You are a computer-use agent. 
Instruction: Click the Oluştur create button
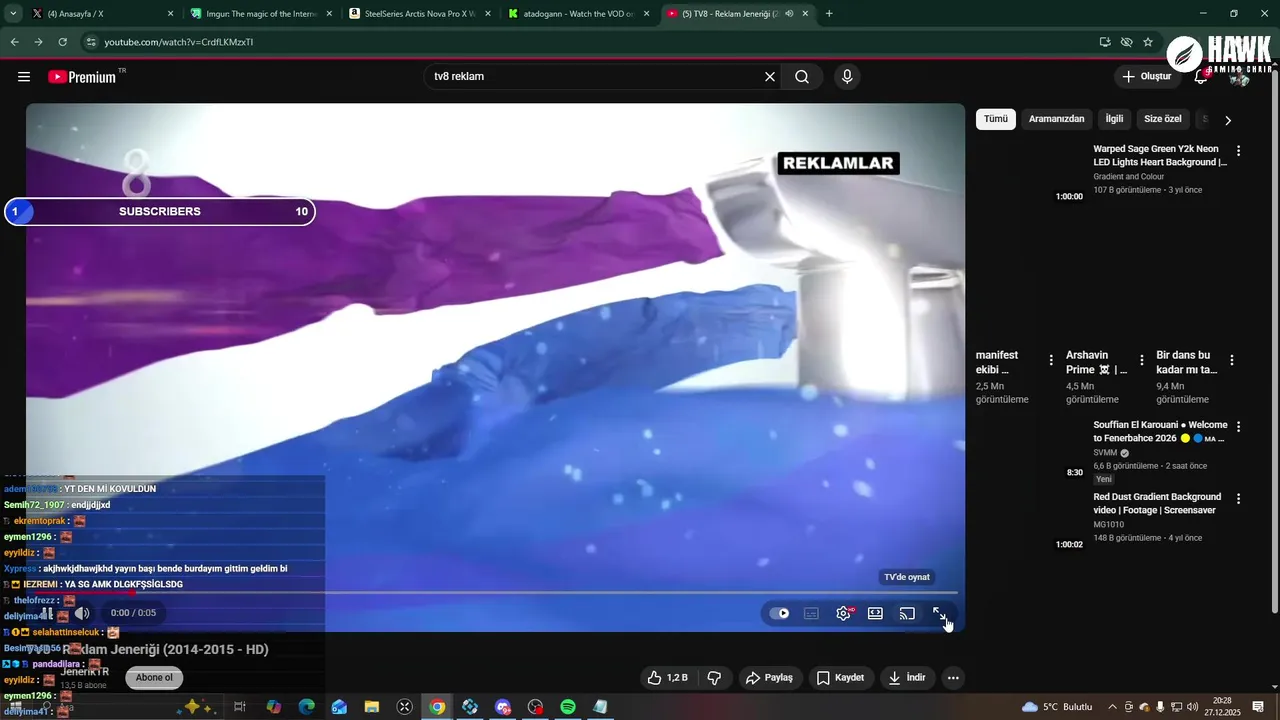pyautogui.click(x=1148, y=77)
